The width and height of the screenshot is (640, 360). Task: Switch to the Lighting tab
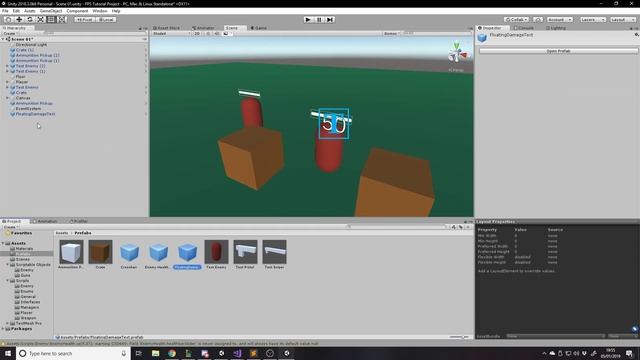[x=556, y=28]
